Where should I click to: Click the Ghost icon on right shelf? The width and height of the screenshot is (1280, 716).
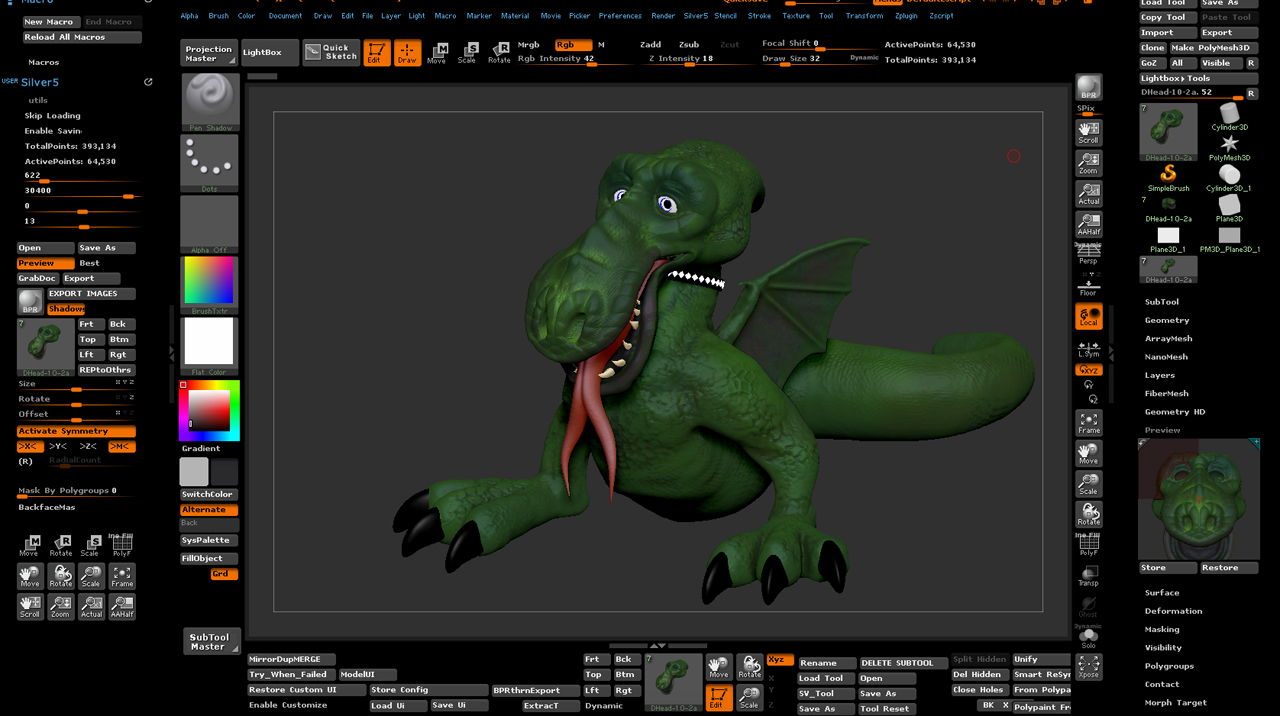click(1088, 606)
